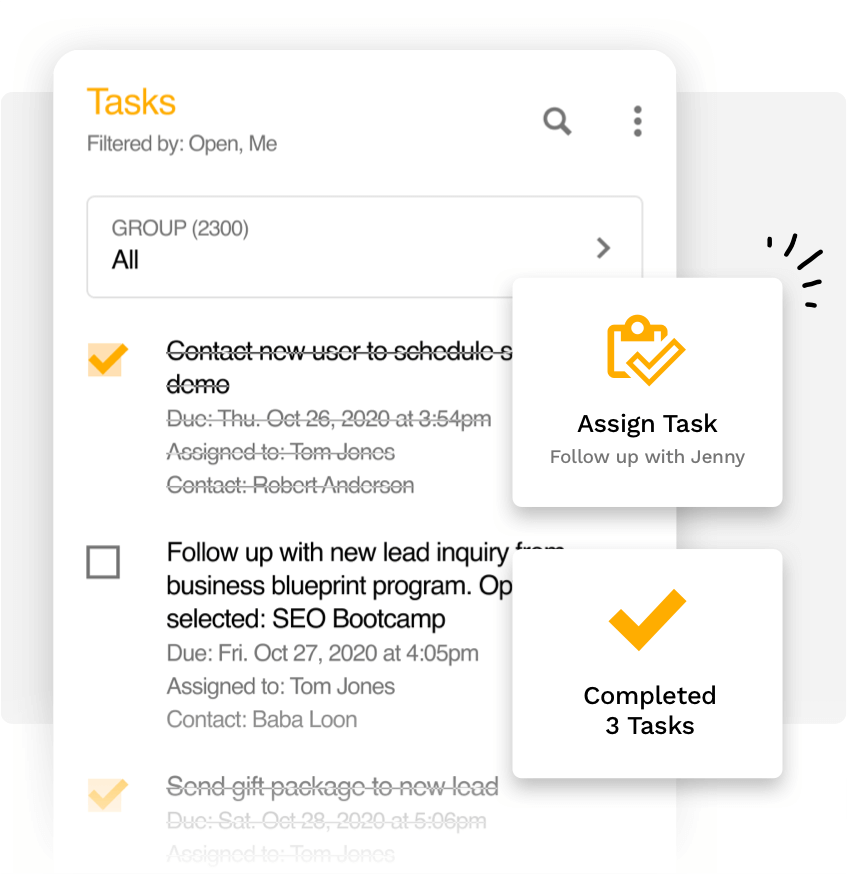
Task: Click the faded checkmark on gift package task
Action: pyautogui.click(x=107, y=794)
